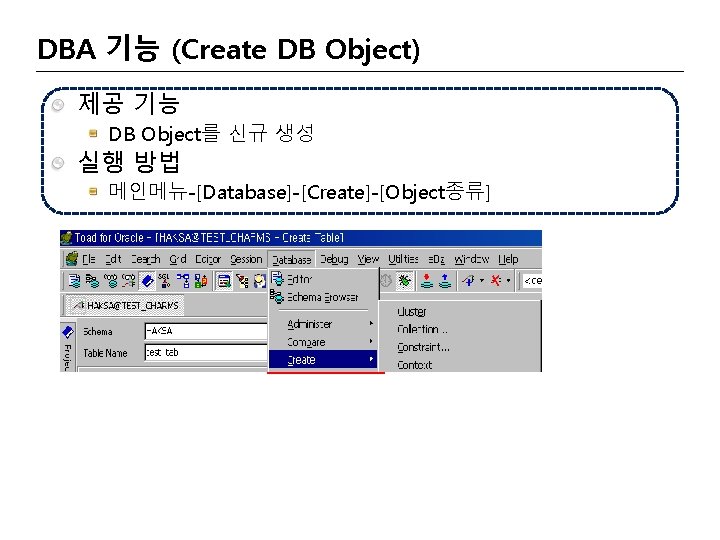Click the Database menu

(x=292, y=260)
